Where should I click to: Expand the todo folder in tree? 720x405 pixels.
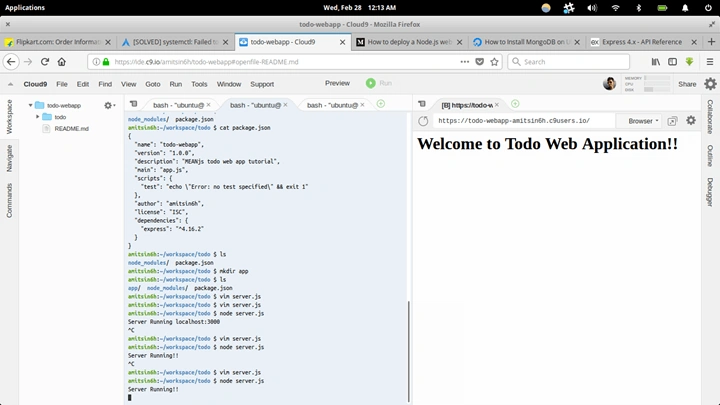pos(38,117)
